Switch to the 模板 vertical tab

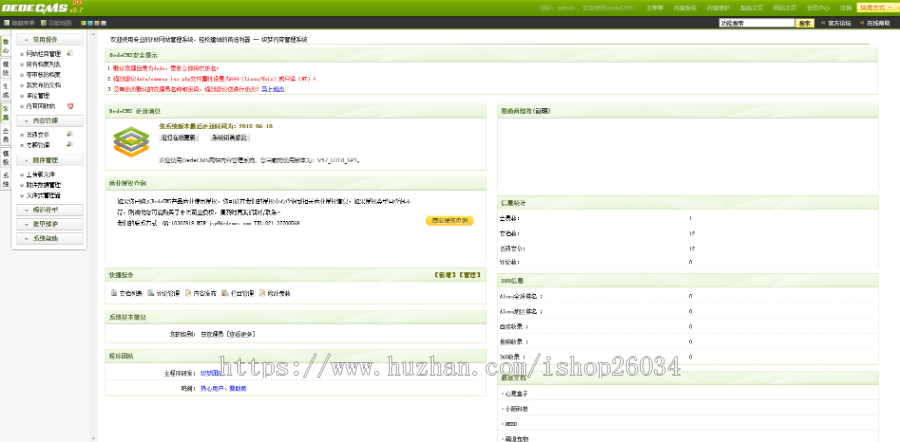pyautogui.click(x=5, y=157)
